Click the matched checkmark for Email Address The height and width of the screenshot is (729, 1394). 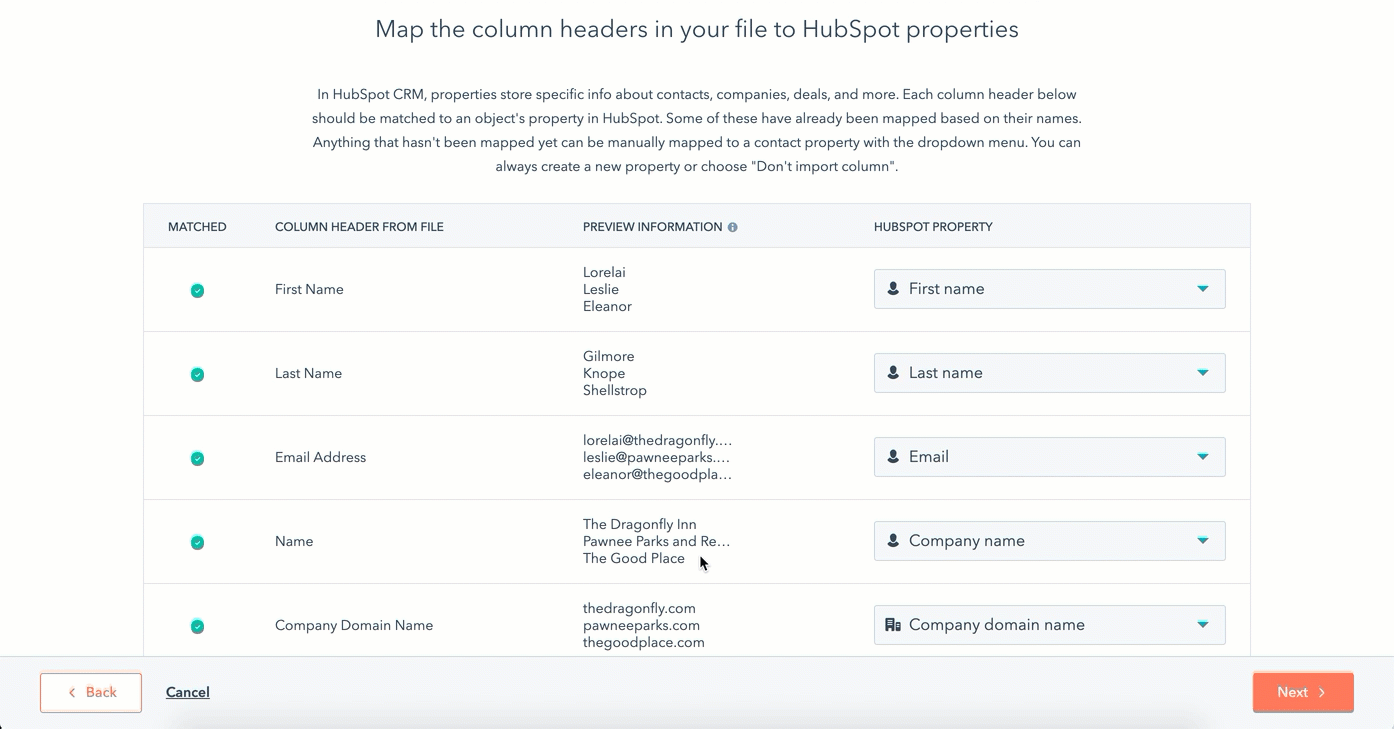(197, 459)
